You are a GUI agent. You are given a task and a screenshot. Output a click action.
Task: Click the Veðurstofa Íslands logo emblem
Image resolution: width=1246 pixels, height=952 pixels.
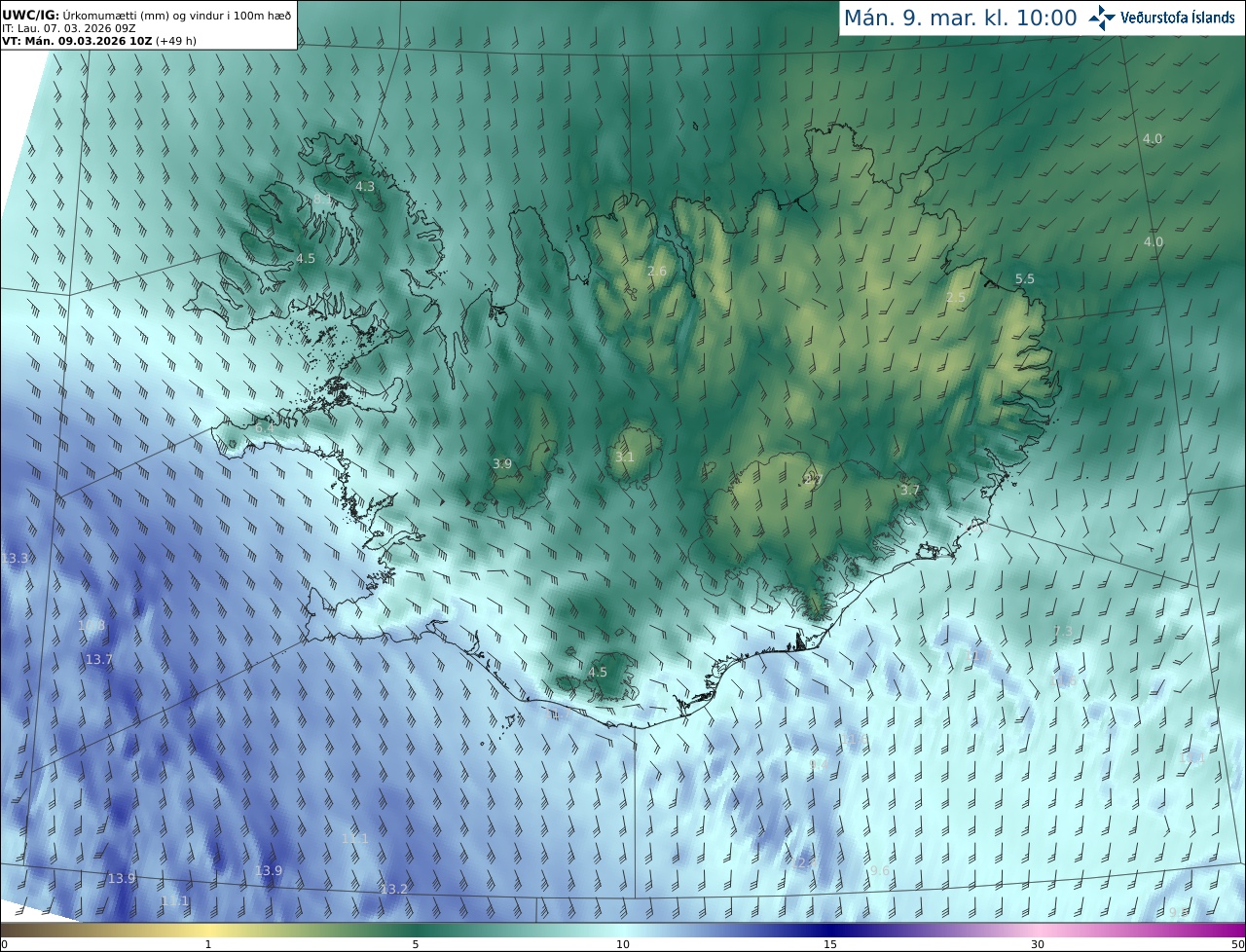click(1102, 18)
